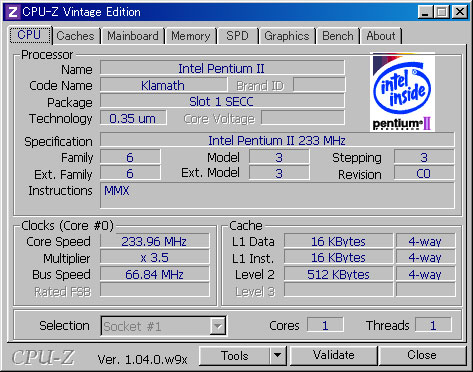Click the Bus Speed value 66.84 MHz
This screenshot has width=473, height=372.
point(155,274)
